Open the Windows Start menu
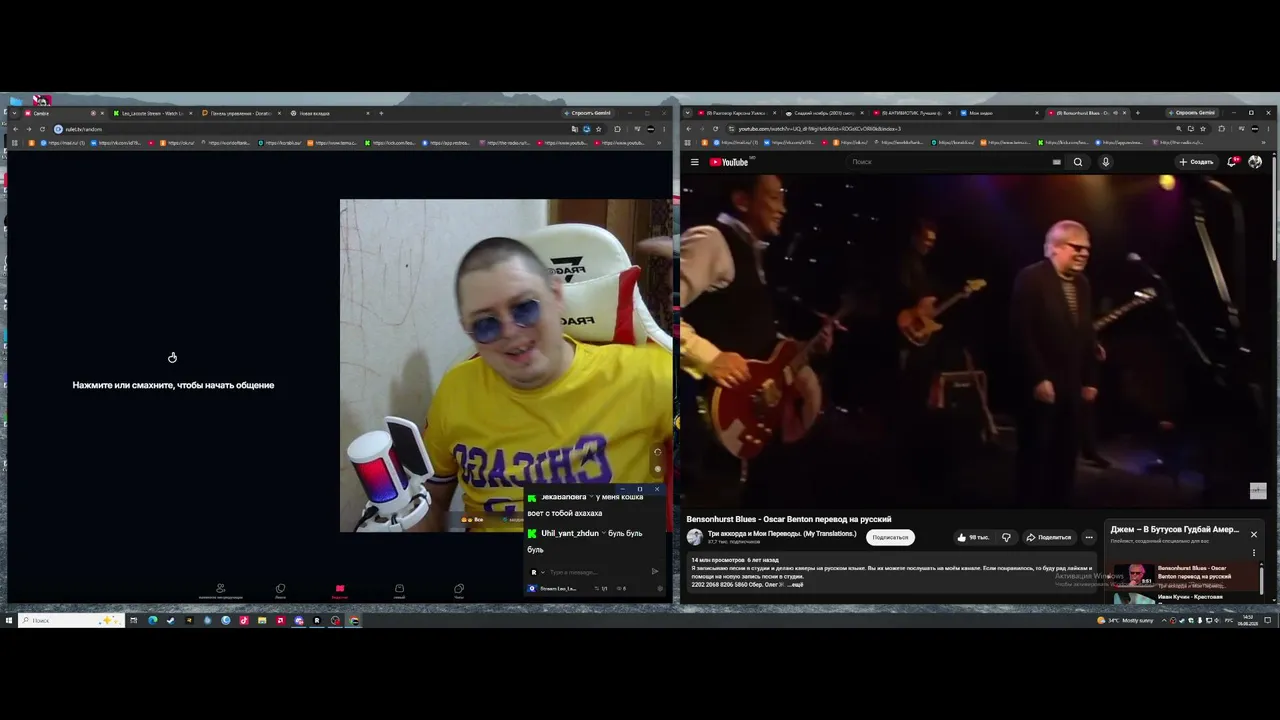Image resolution: width=1280 pixels, height=720 pixels. pos(9,620)
